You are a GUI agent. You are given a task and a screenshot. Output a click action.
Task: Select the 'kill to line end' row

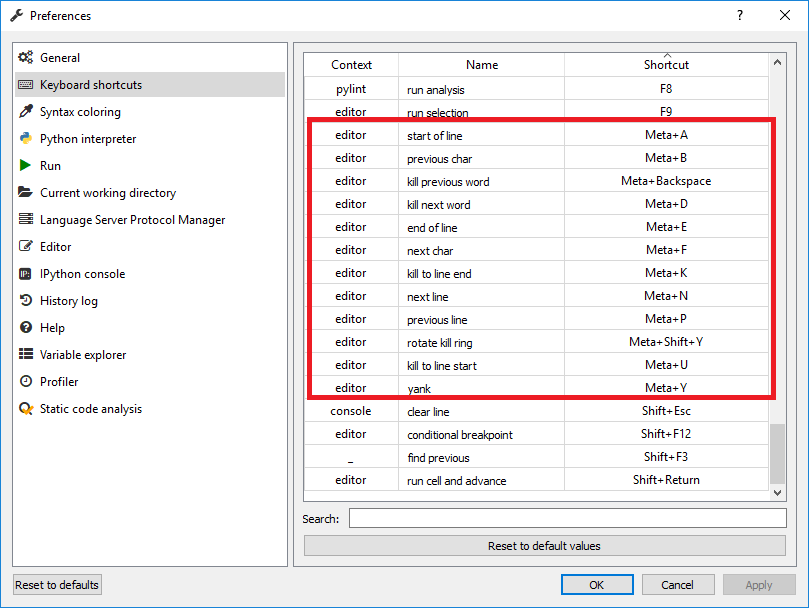click(536, 273)
